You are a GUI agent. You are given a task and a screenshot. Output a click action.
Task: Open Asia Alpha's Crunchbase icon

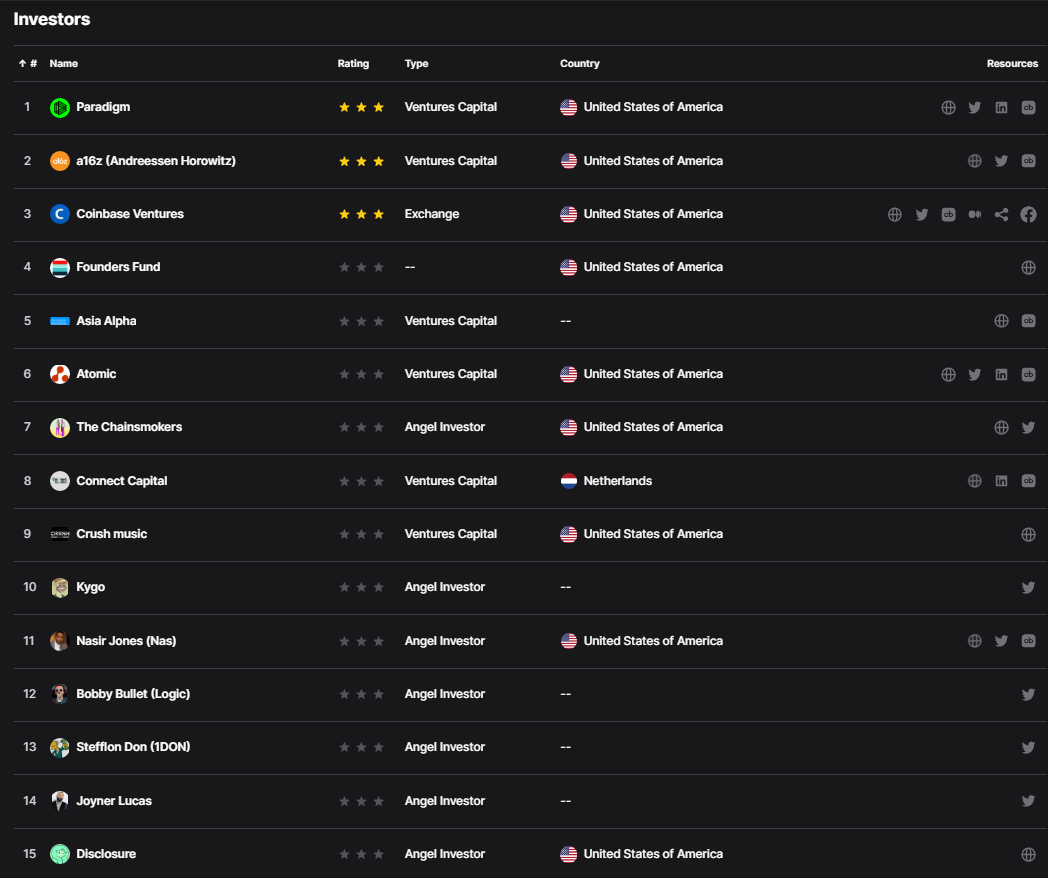pyautogui.click(x=1028, y=321)
